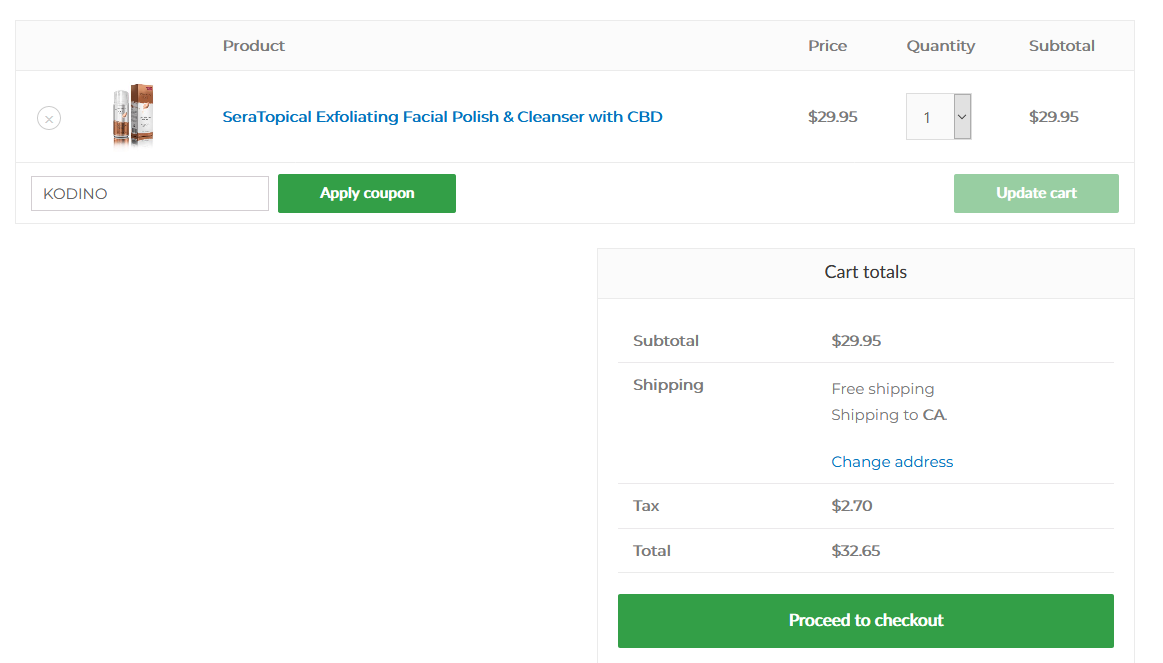1163x663 pixels.
Task: Click the item price under the Price column
Action: click(x=832, y=116)
